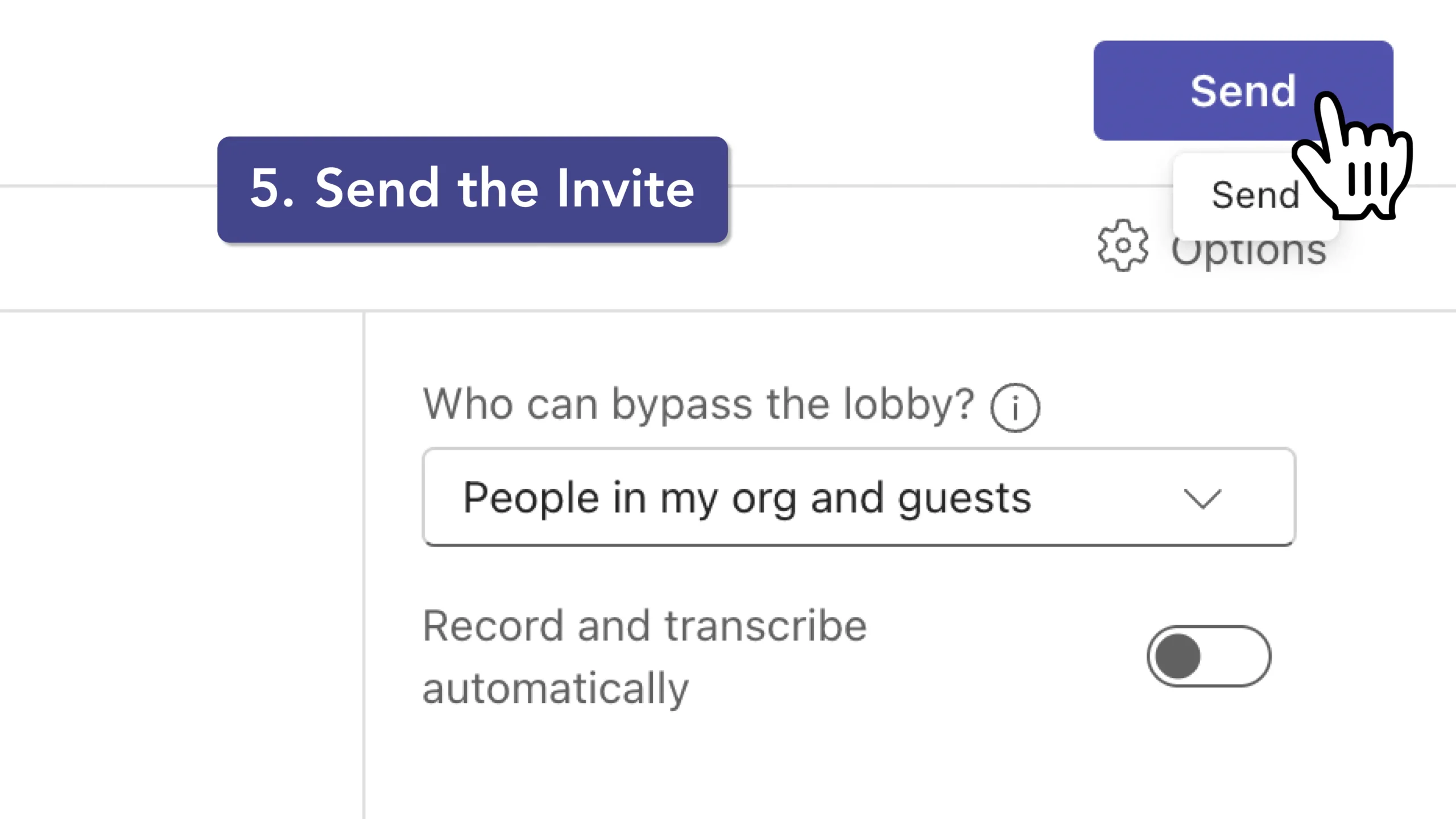Viewport: 1456px width, 819px height.
Task: Expand the lobby bypass dropdown chevron
Action: coord(1202,499)
